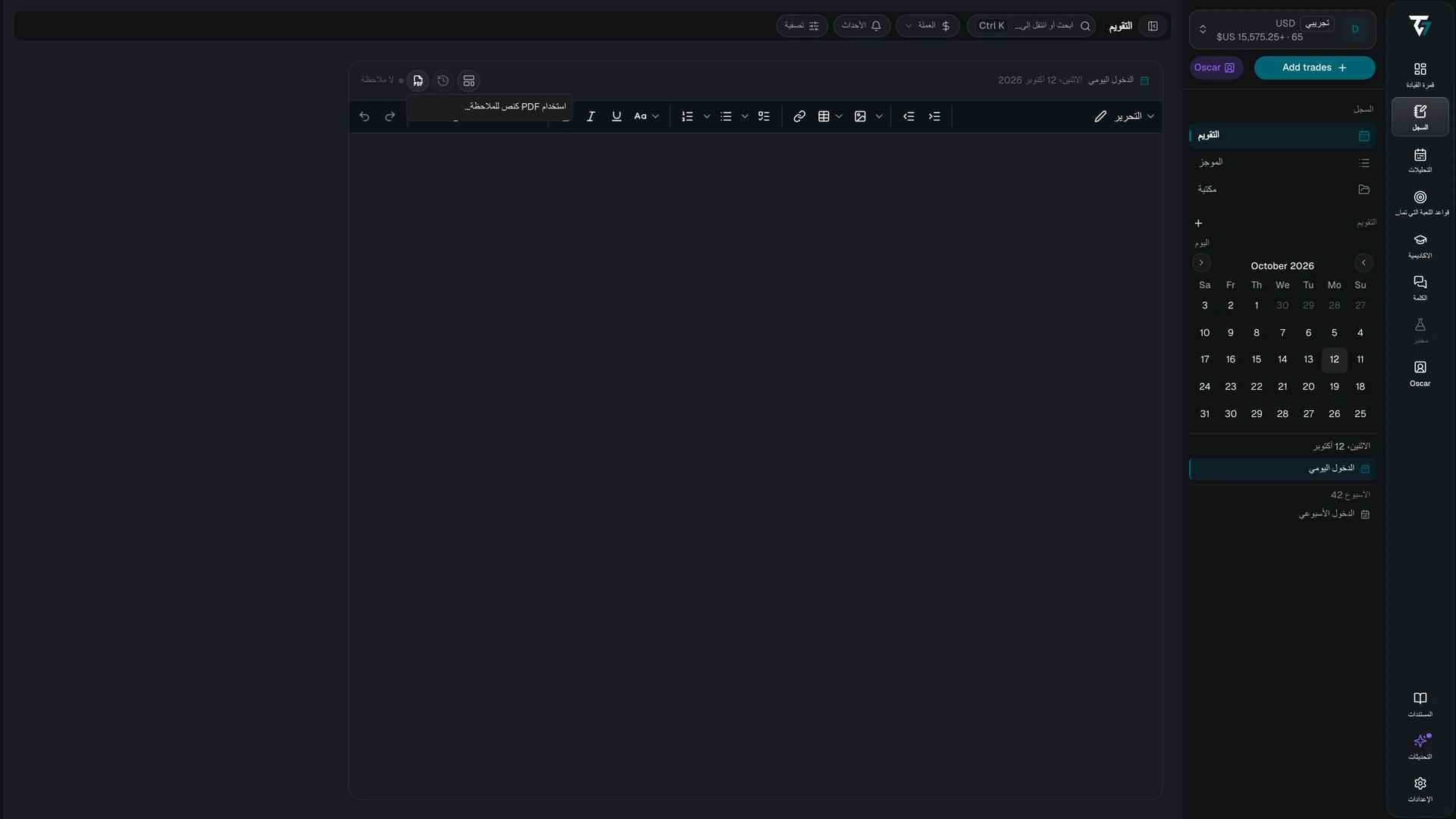Click the Add trades button
Image resolution: width=1456 pixels, height=819 pixels.
tap(1314, 67)
